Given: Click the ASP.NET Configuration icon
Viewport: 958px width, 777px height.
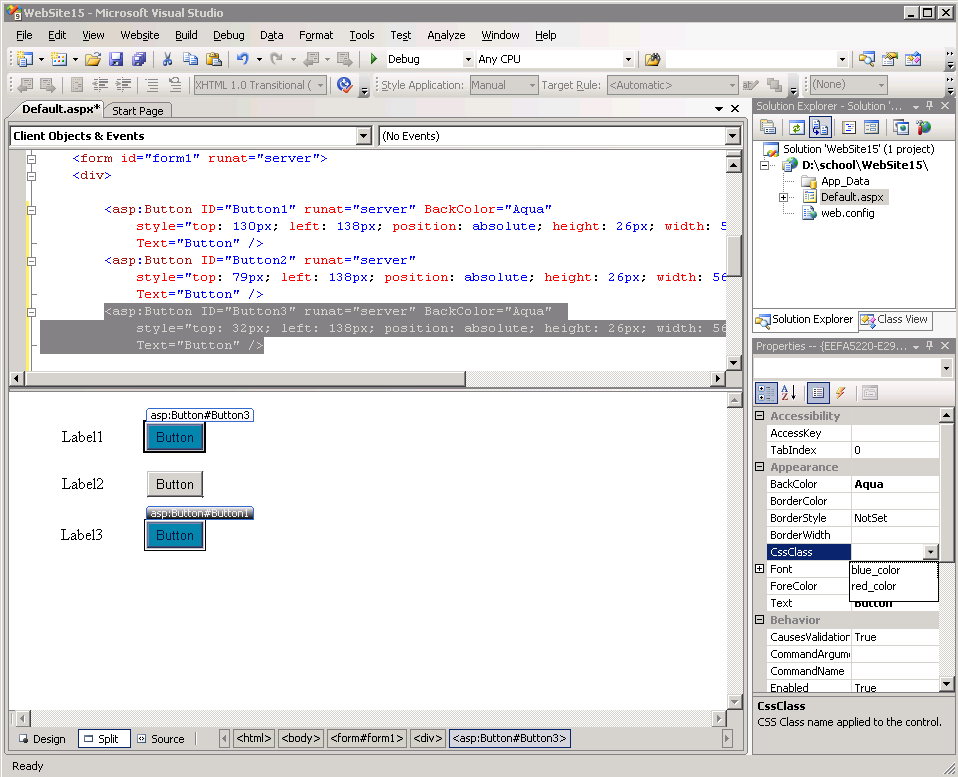Looking at the screenshot, I should [924, 127].
